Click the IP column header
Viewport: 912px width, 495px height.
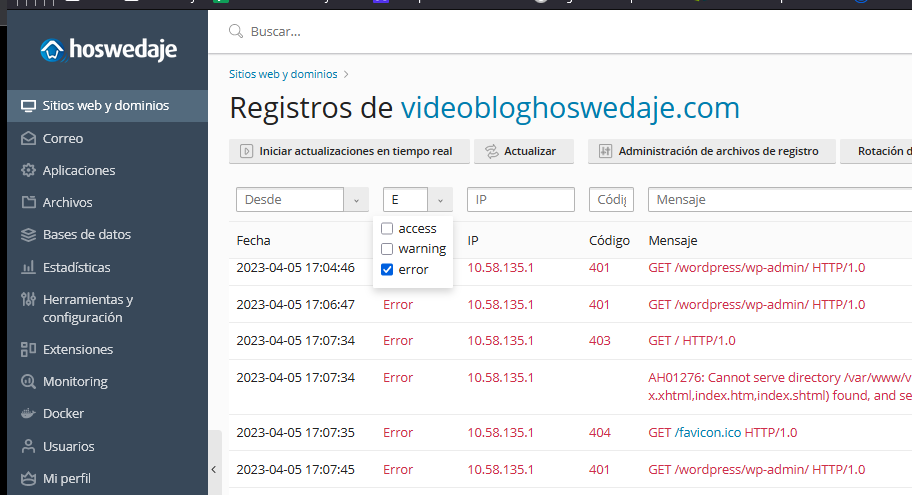(x=473, y=241)
